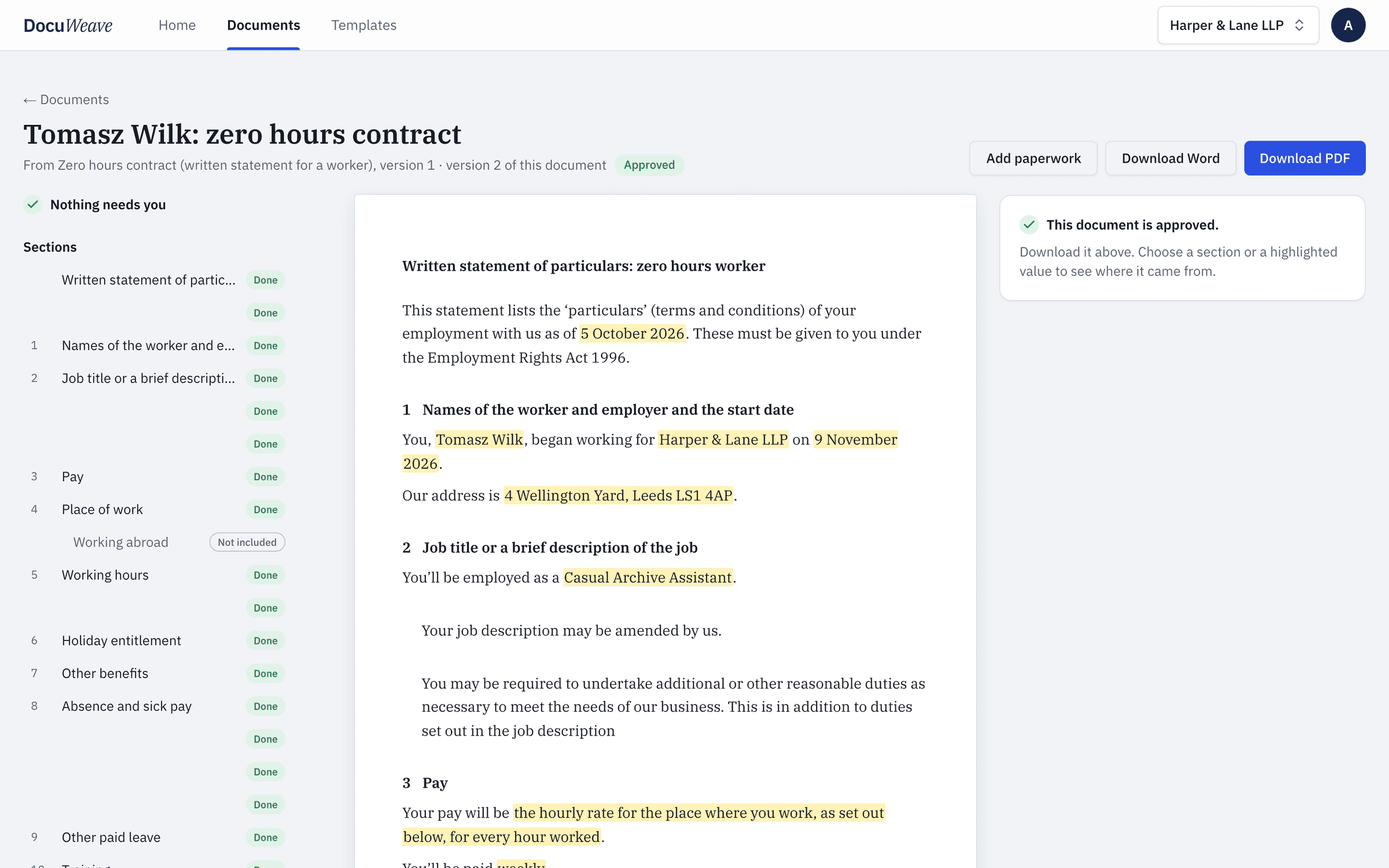Open the user avatar A menu
1389x868 pixels.
1348,25
